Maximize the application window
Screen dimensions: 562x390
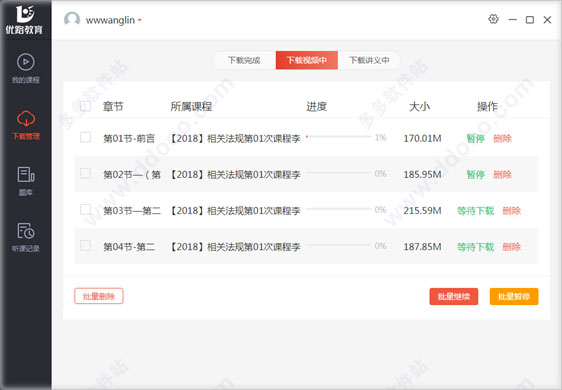click(530, 20)
